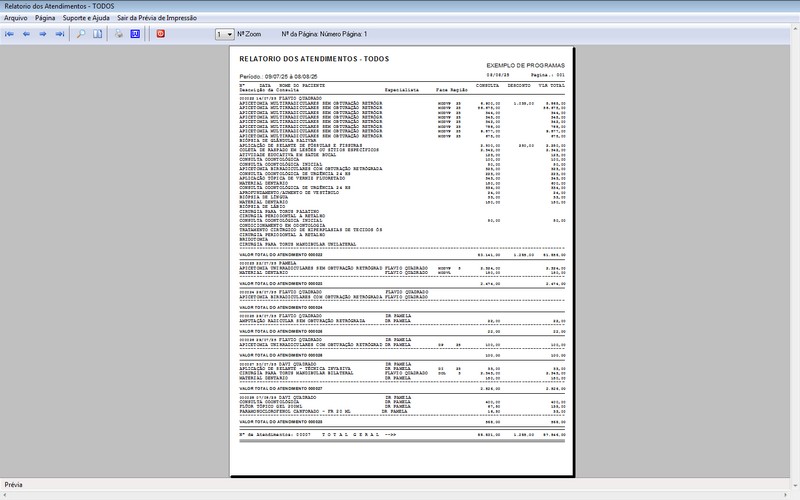Advance to next page arrow
The width and height of the screenshot is (800, 500).
click(x=43, y=34)
